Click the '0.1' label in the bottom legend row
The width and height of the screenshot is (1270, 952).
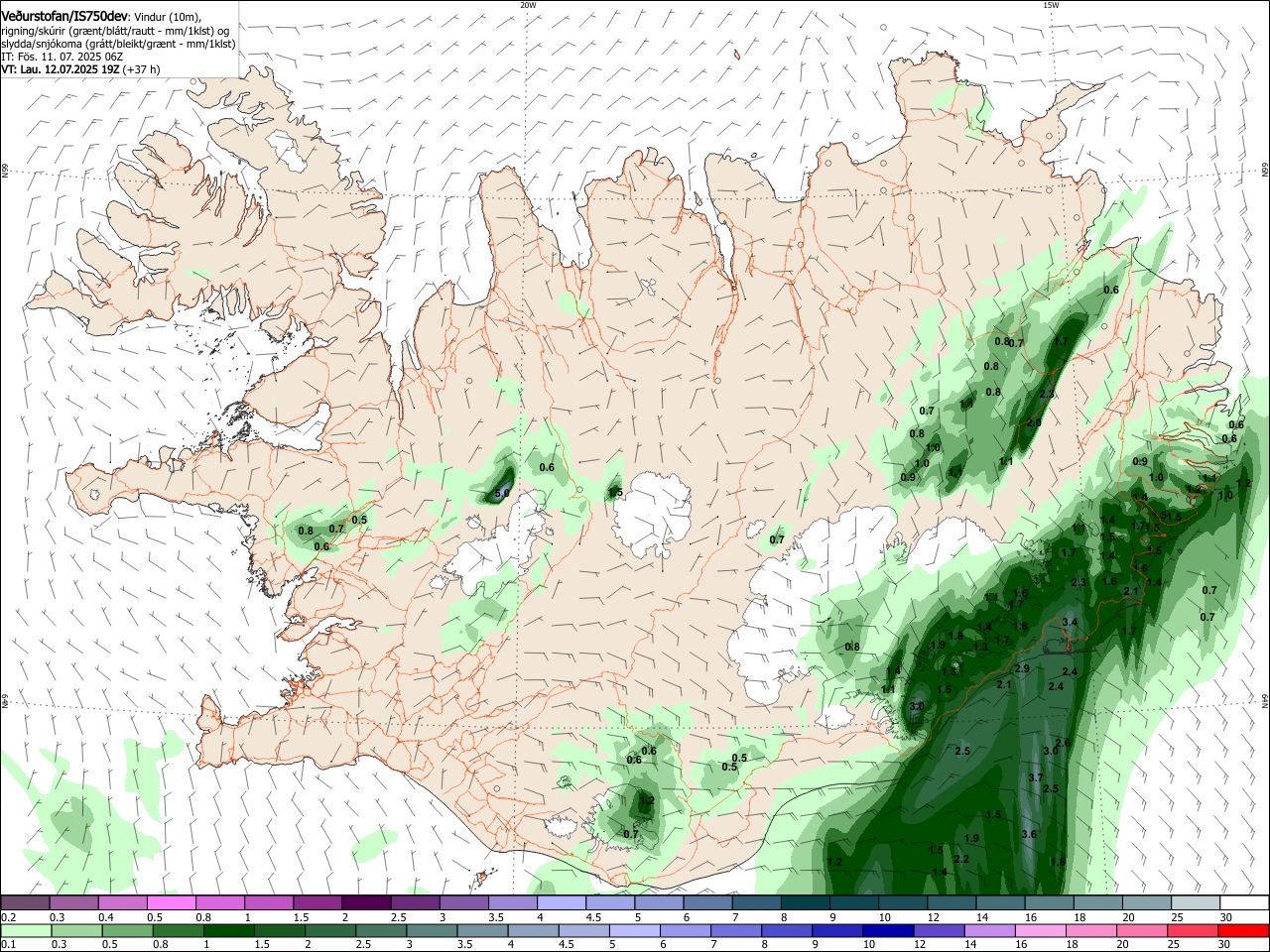tap(9, 944)
